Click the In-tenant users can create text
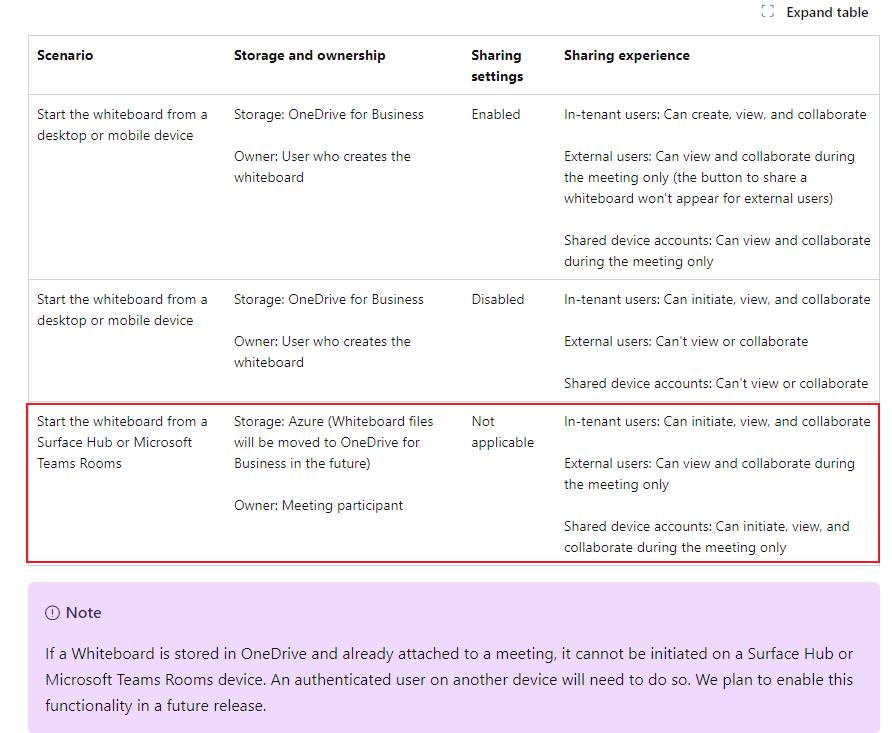Image resolution: width=892 pixels, height=733 pixels. (715, 114)
